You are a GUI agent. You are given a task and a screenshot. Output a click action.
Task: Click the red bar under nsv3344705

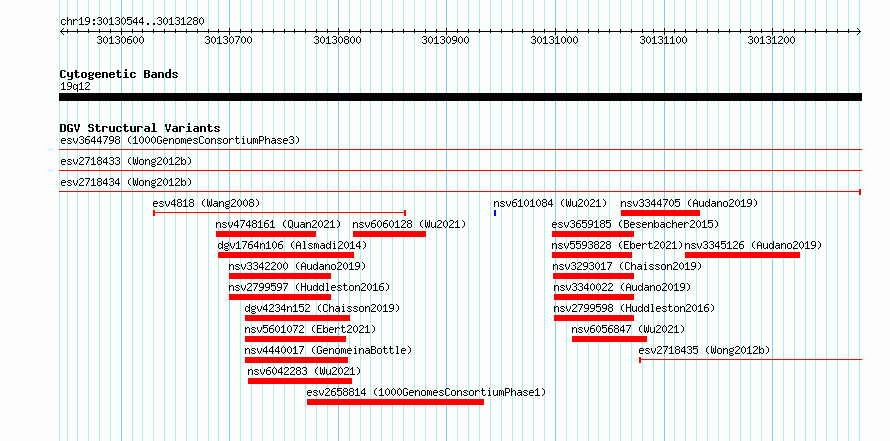[x=660, y=213]
